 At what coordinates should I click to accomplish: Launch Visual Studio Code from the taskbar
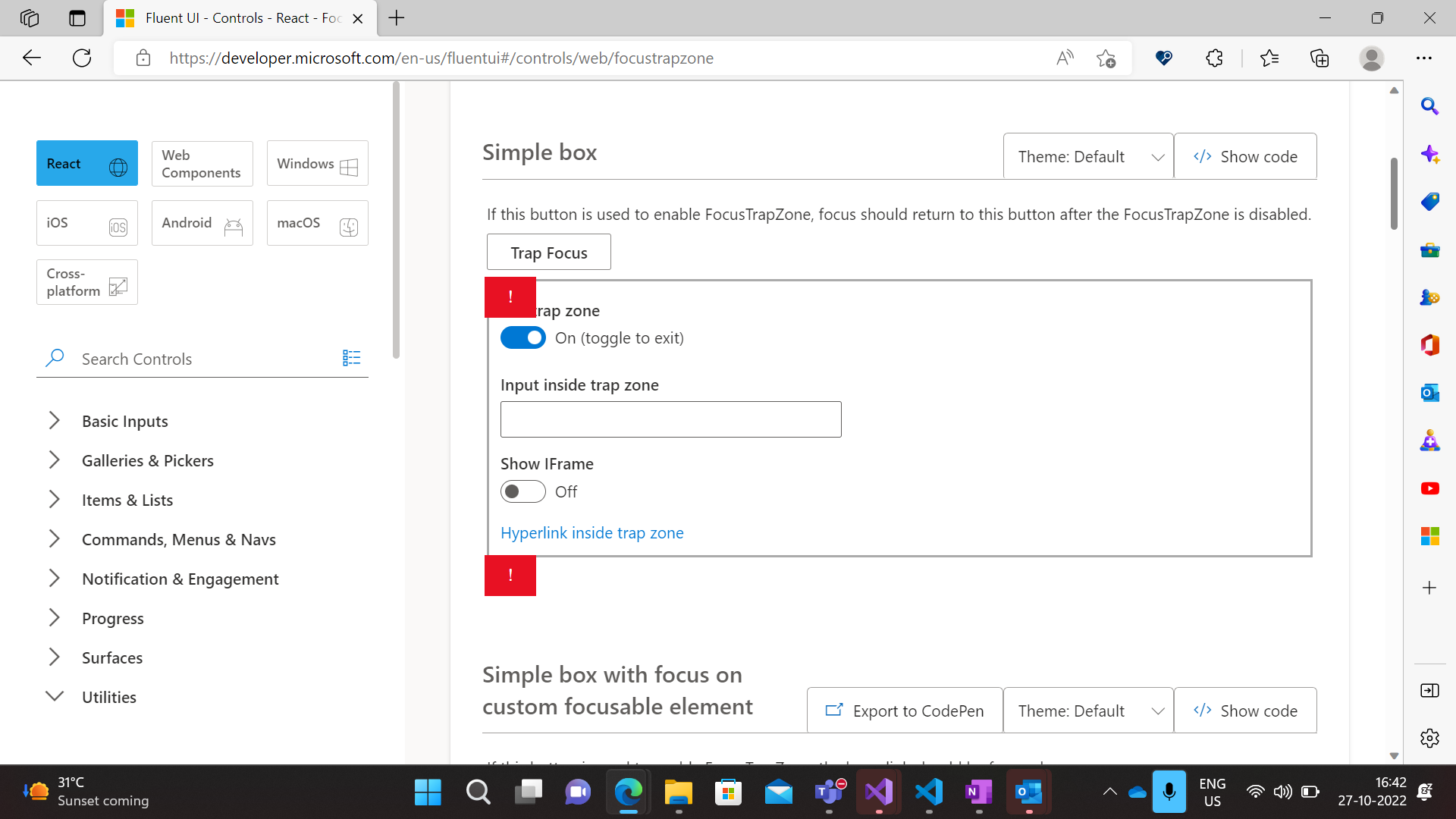929,792
